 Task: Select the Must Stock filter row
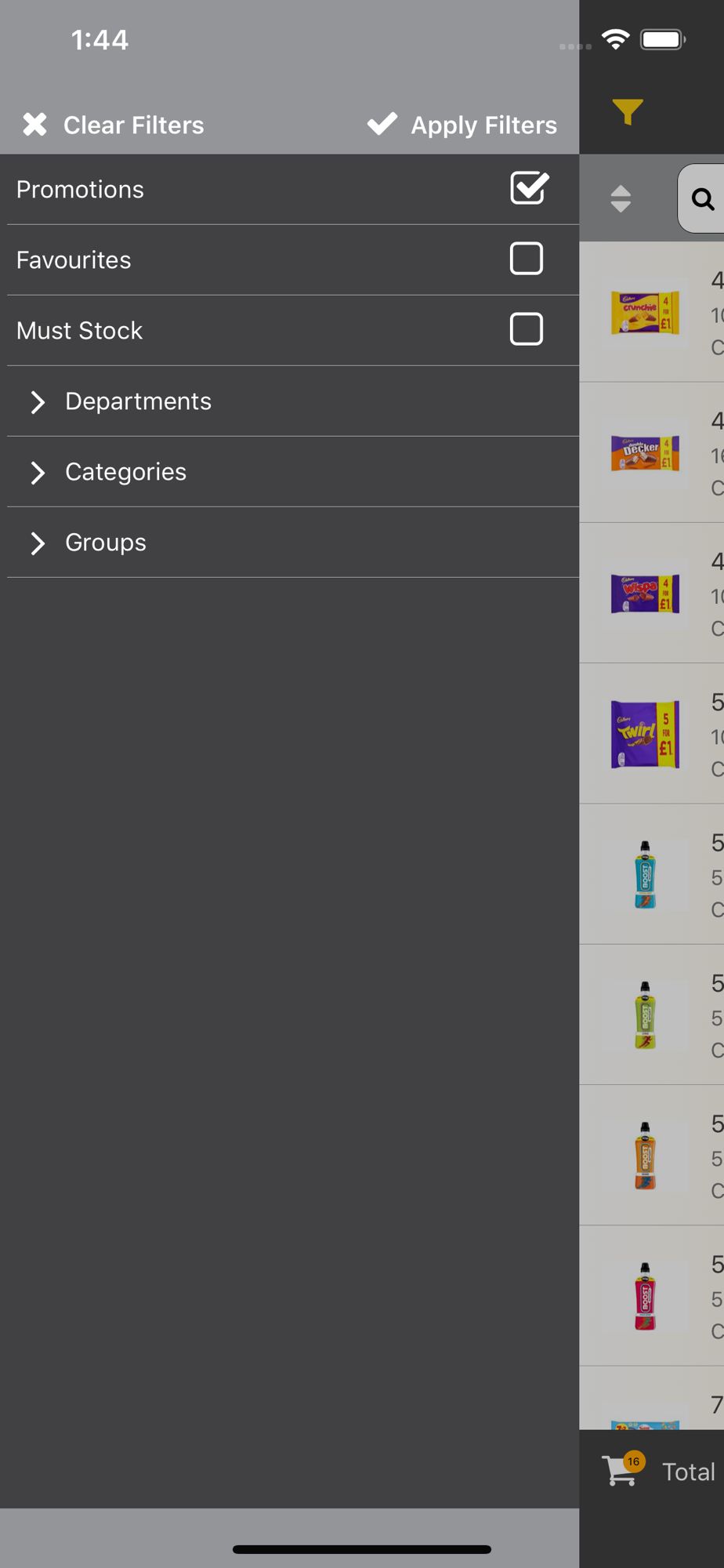(293, 331)
